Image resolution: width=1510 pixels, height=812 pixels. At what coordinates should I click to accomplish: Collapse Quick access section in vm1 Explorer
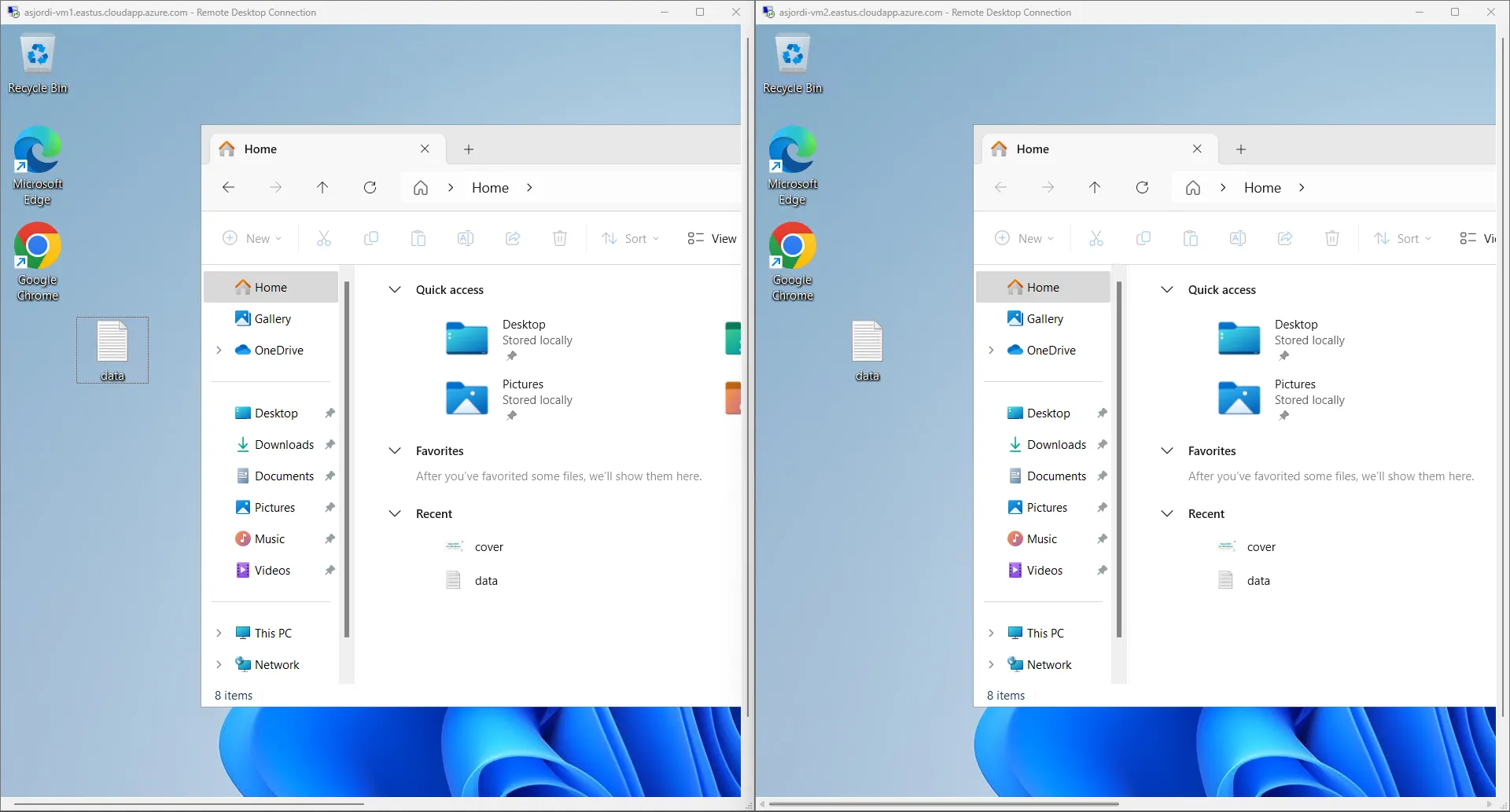(x=395, y=289)
